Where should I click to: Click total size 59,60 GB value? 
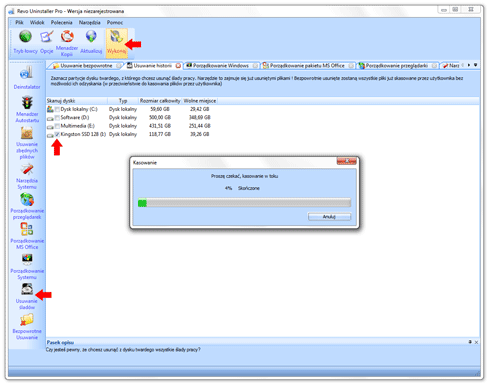click(160, 109)
